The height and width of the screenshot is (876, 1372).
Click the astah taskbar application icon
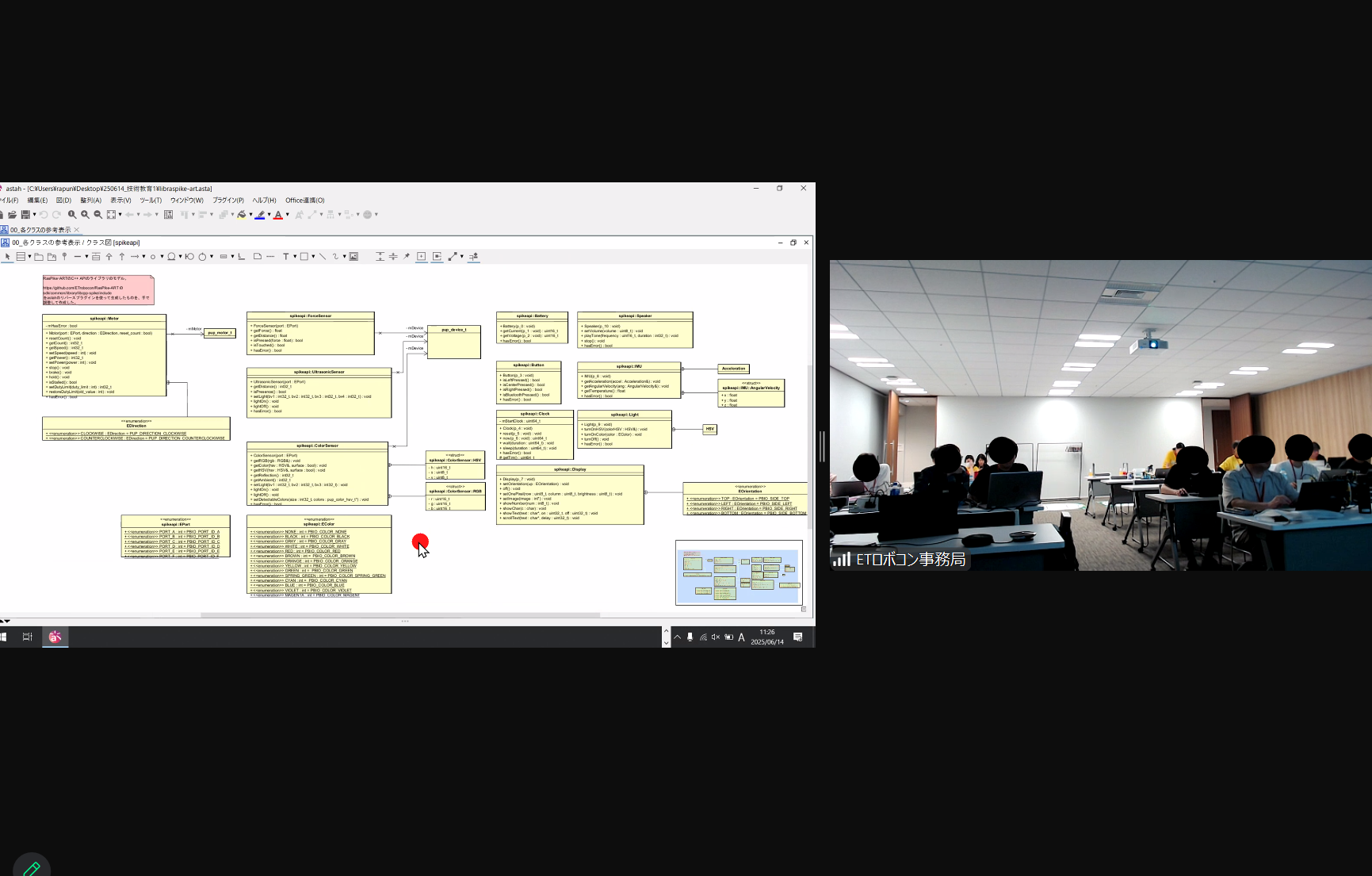[x=55, y=637]
